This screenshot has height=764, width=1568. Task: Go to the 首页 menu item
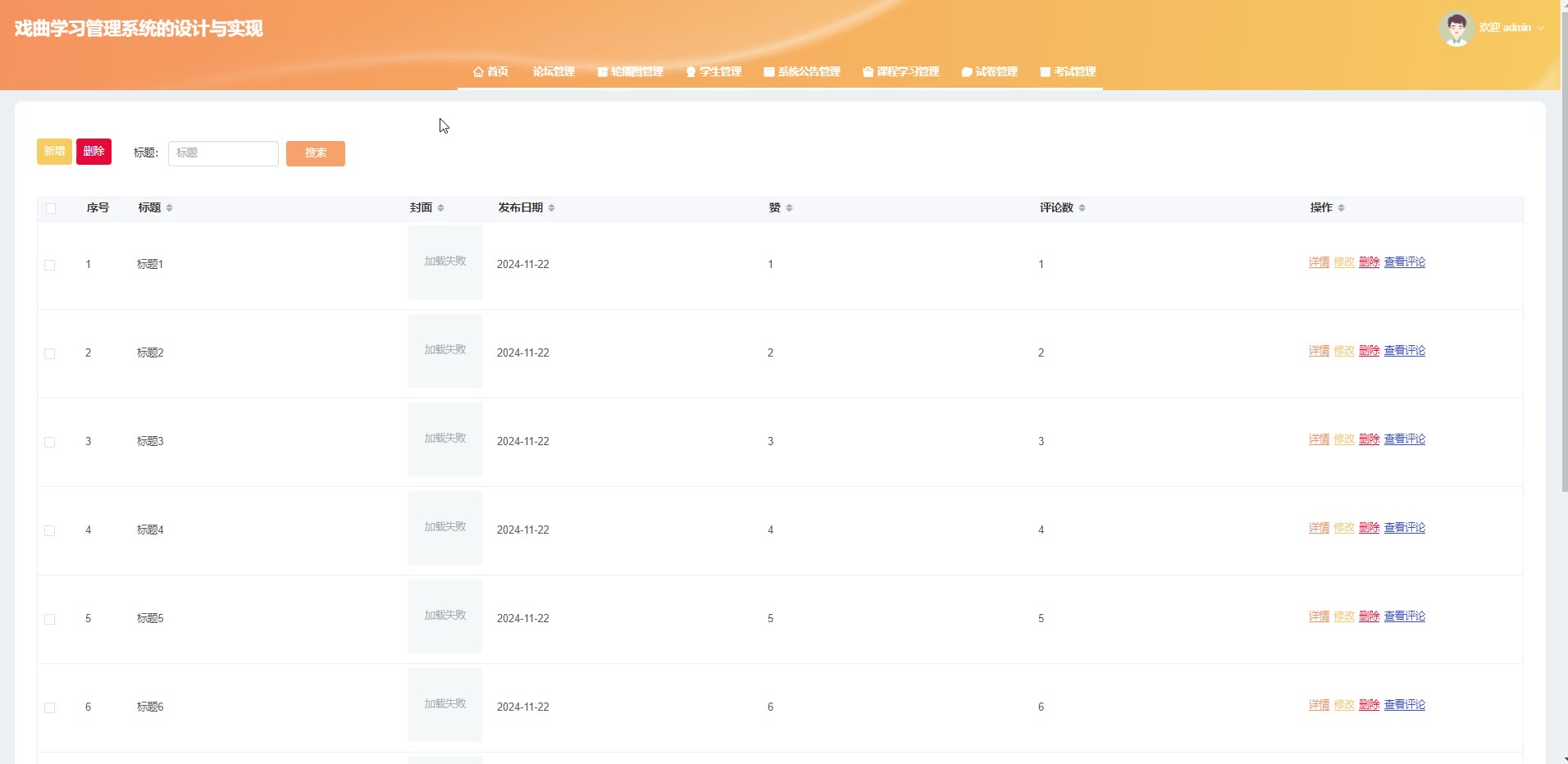click(x=497, y=72)
